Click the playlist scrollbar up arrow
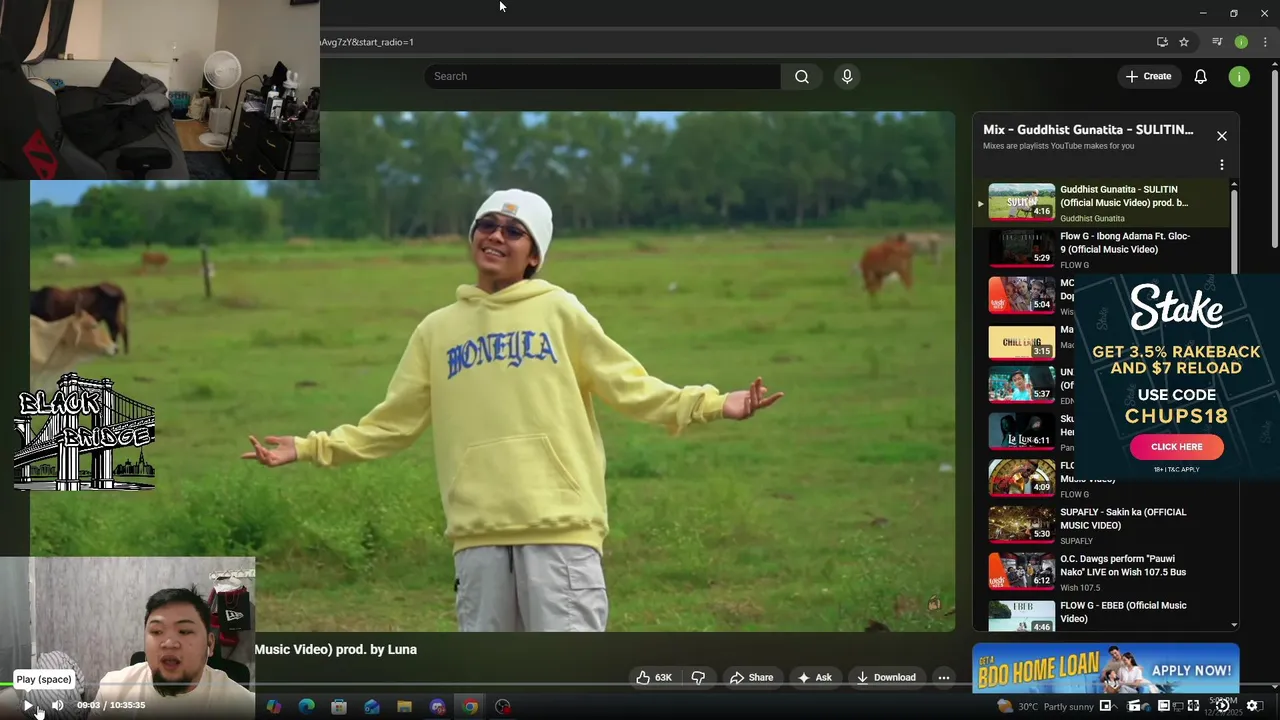This screenshot has width=1280, height=720. pyautogui.click(x=1234, y=185)
